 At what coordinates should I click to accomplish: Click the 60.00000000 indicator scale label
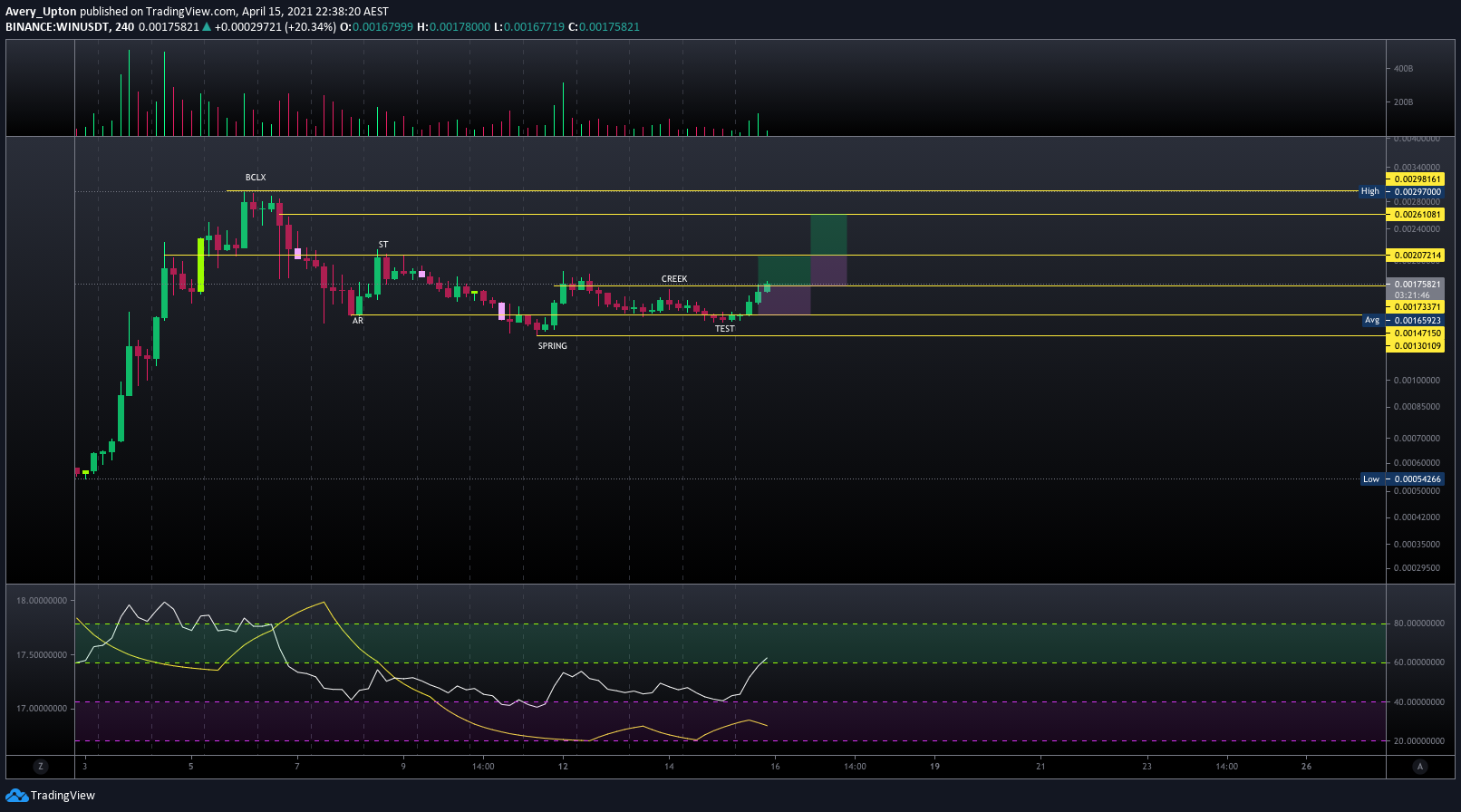click(x=1418, y=662)
